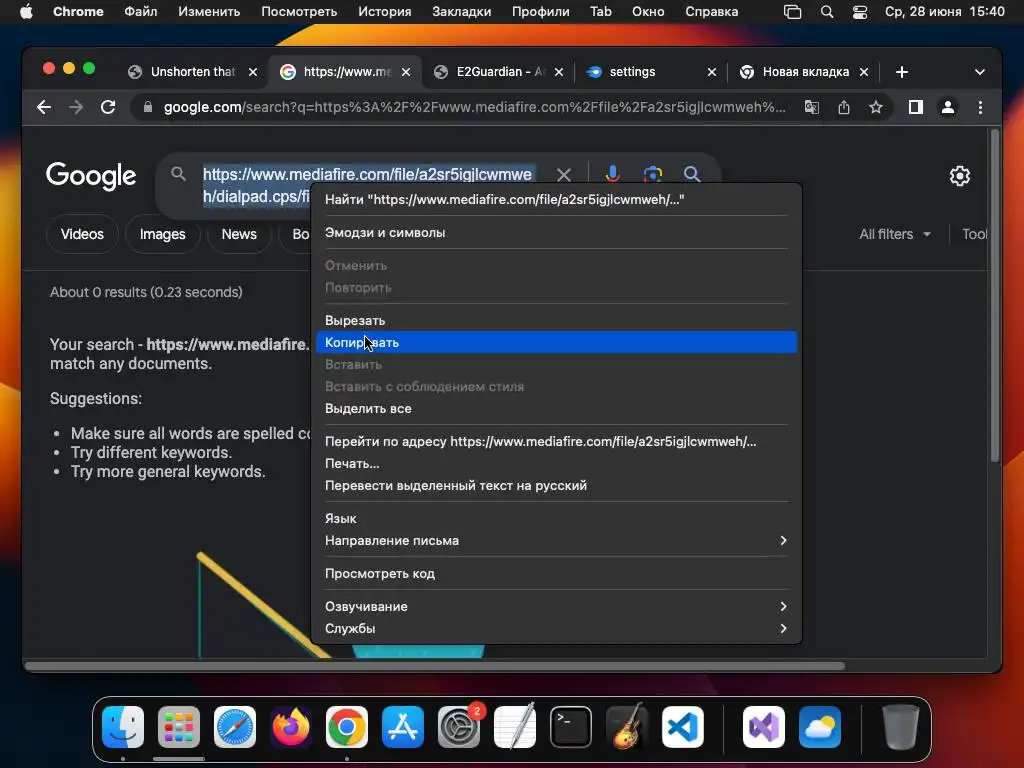Open Chrome three-dot menu
1024x768 pixels.
[x=980, y=107]
